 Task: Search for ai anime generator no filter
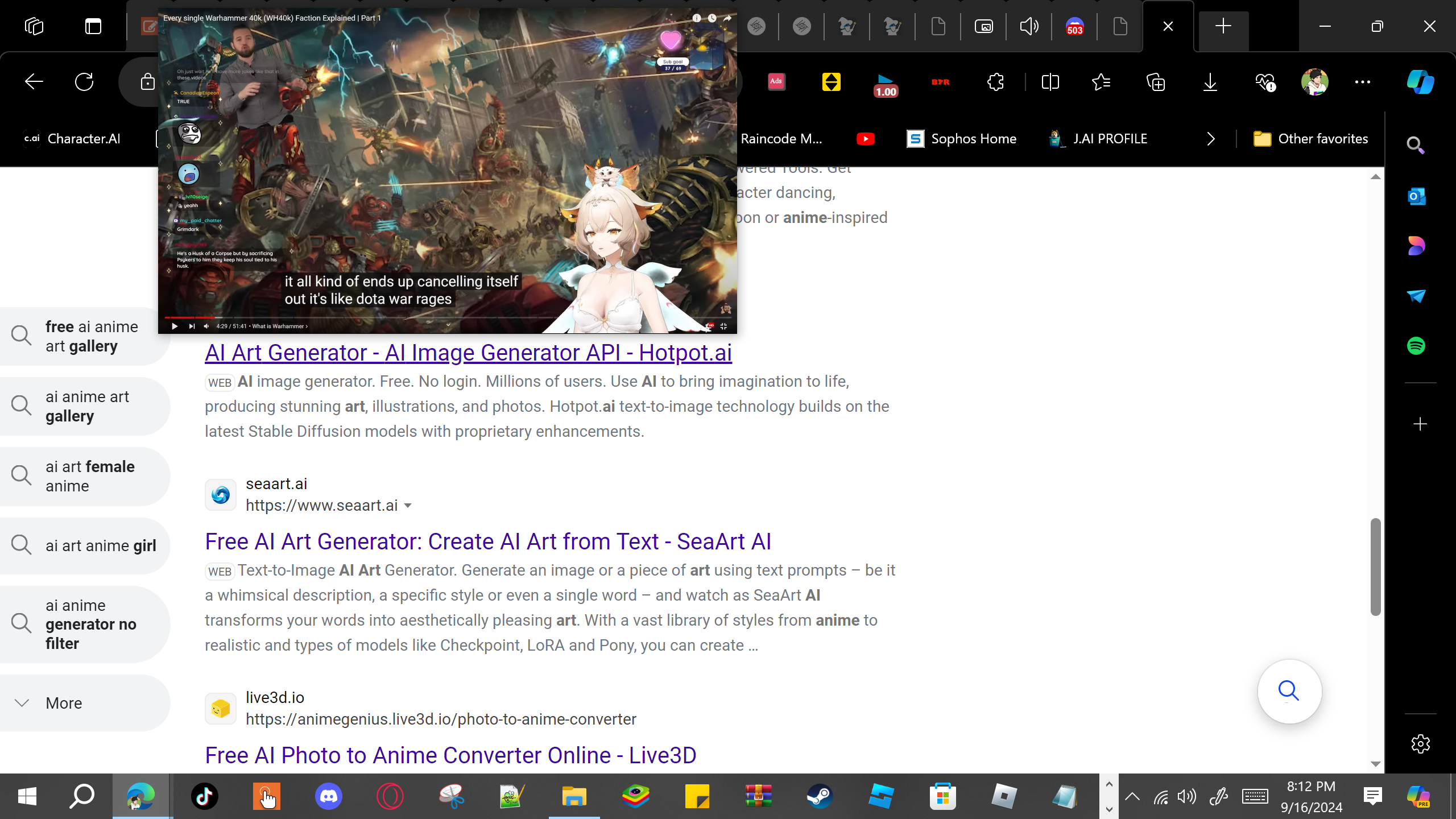(85, 624)
